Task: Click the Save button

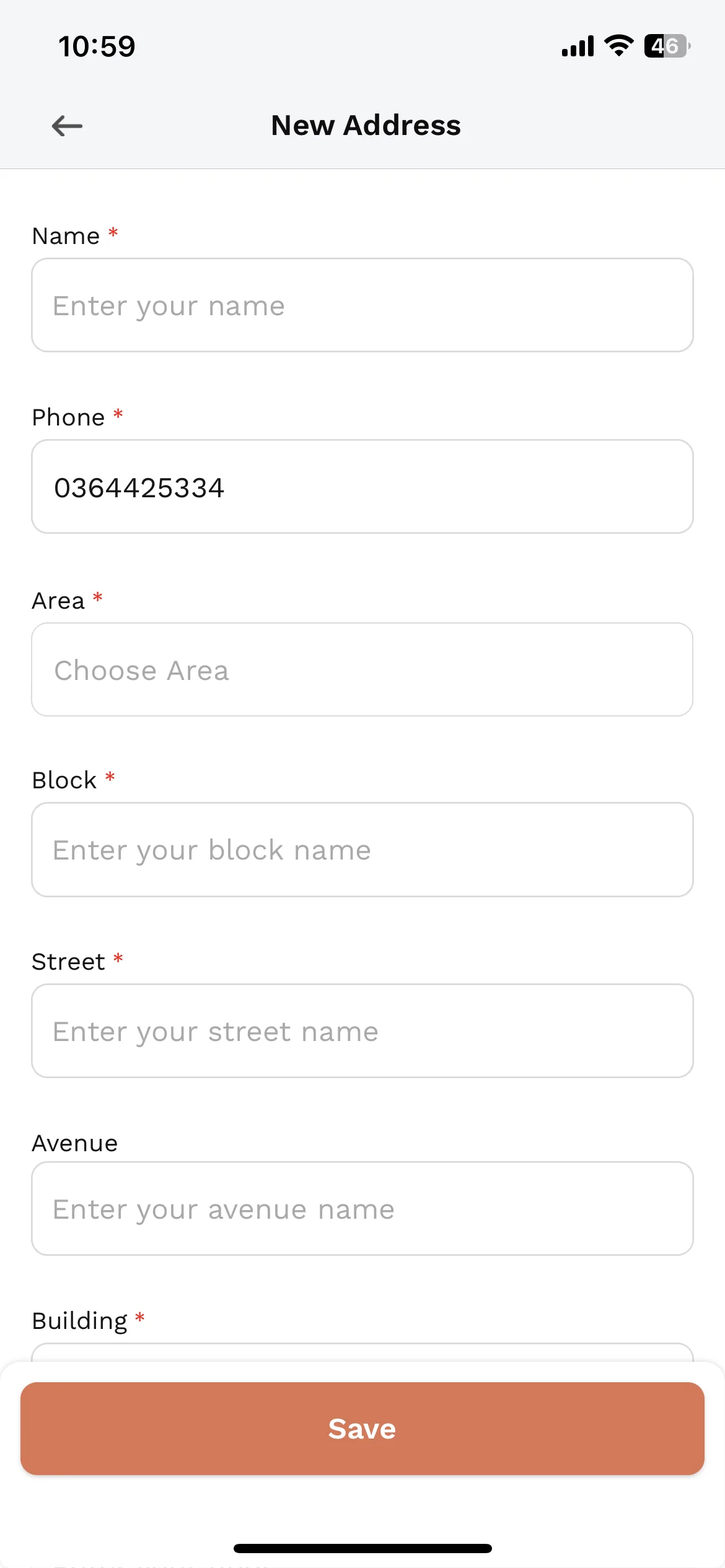Action: coord(362,1429)
